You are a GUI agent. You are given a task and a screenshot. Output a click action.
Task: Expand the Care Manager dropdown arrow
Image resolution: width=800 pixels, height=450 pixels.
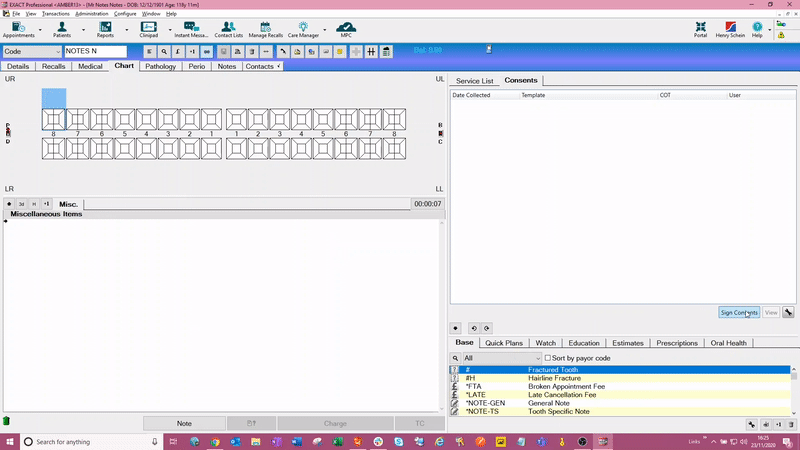[x=324, y=30]
